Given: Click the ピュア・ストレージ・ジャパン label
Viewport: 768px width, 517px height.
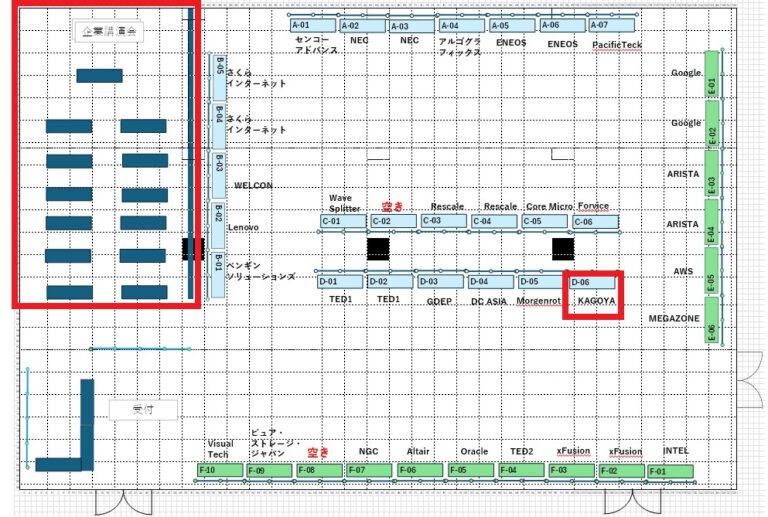Looking at the screenshot, I should click(x=273, y=444).
